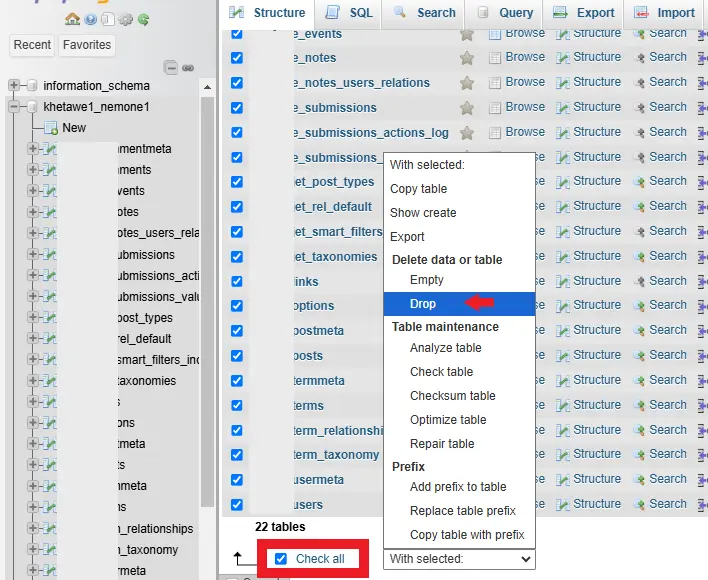This screenshot has height=580, width=708.
Task: Uncheck the postmeta table checkbox
Action: coord(237,330)
